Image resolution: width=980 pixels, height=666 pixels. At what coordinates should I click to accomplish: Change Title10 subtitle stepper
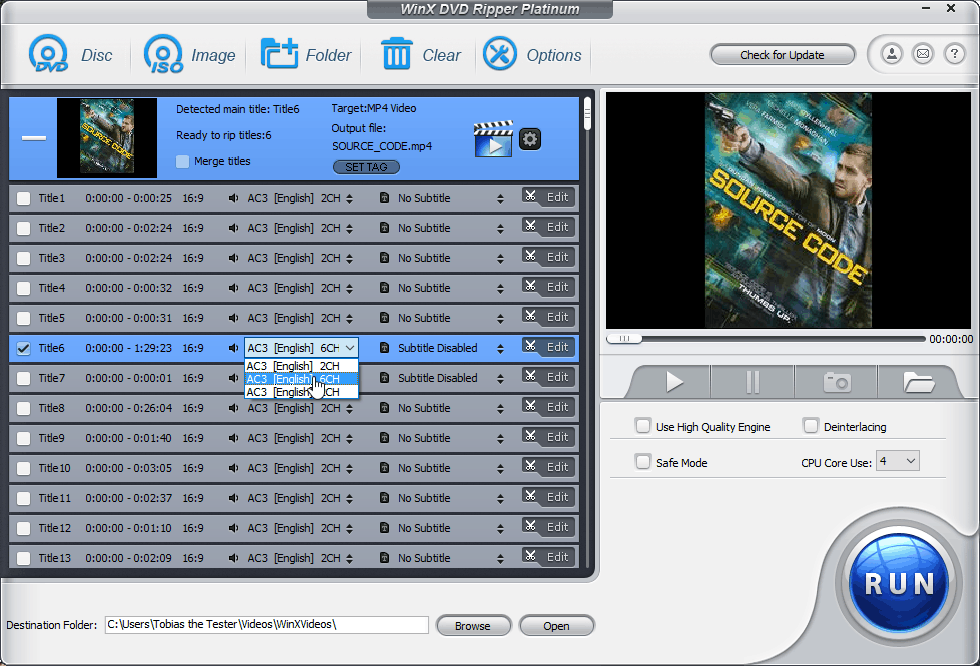pos(500,469)
